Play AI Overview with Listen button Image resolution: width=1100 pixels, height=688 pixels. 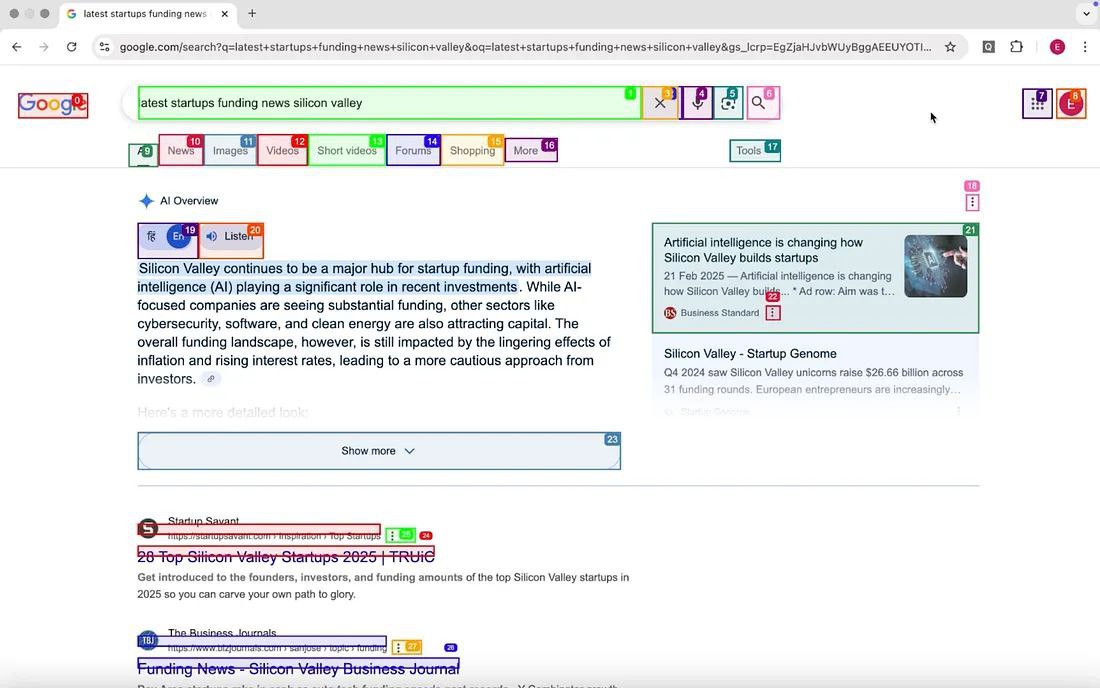click(x=231, y=237)
